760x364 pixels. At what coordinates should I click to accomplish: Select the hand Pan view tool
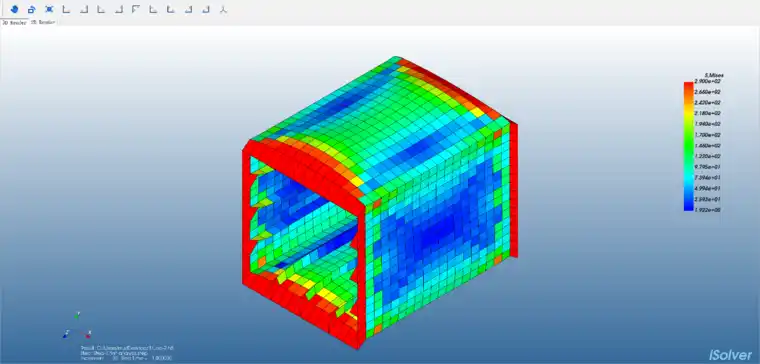coord(14,9)
